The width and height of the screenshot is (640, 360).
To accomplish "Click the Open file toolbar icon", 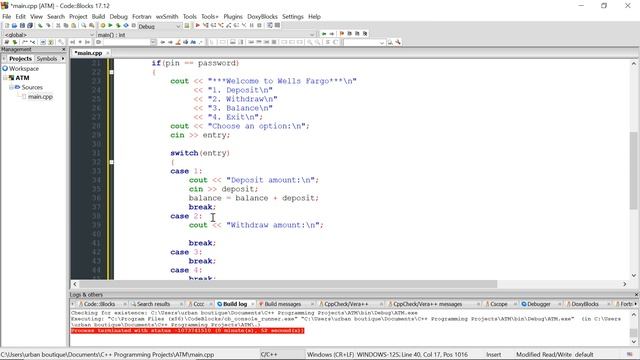I will tap(14, 26).
